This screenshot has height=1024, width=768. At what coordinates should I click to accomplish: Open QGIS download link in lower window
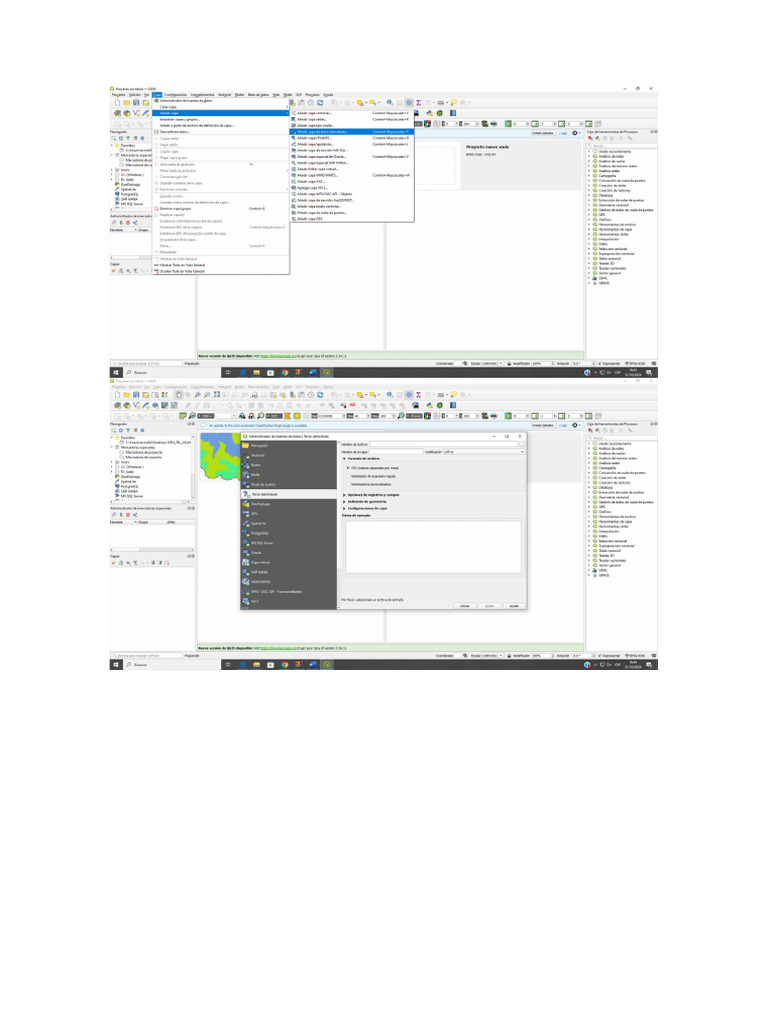[279, 648]
